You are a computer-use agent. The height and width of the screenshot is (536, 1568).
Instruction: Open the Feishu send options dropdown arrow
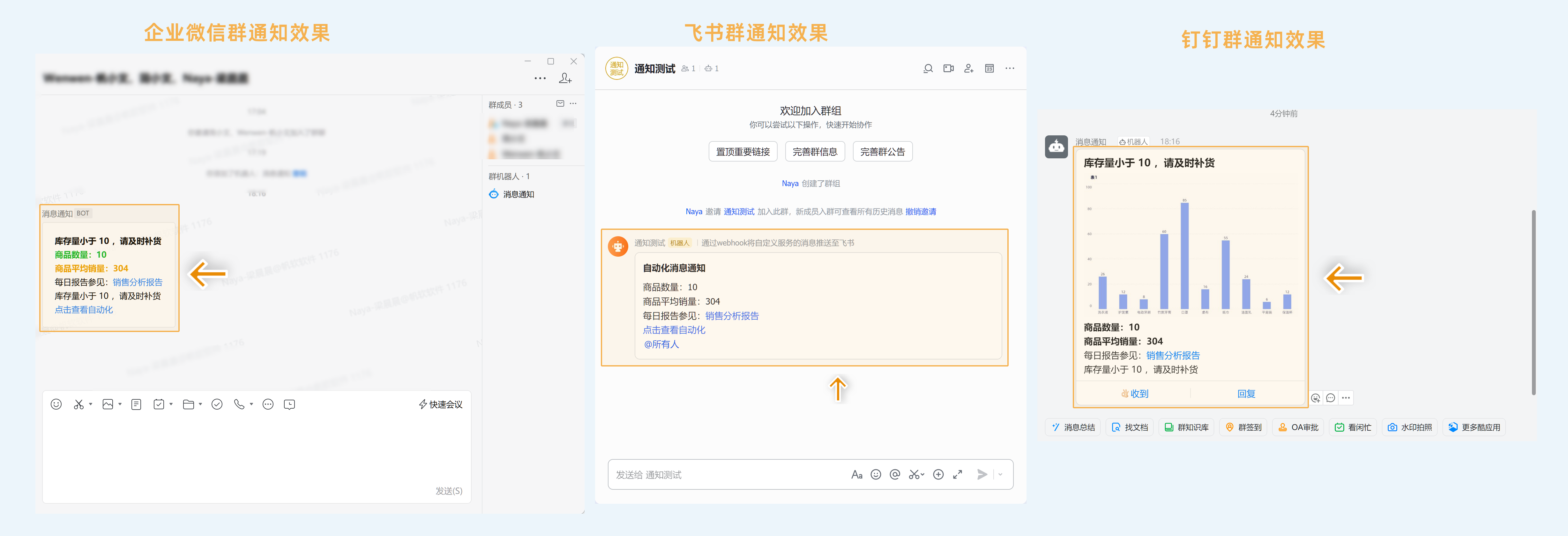click(x=1000, y=474)
